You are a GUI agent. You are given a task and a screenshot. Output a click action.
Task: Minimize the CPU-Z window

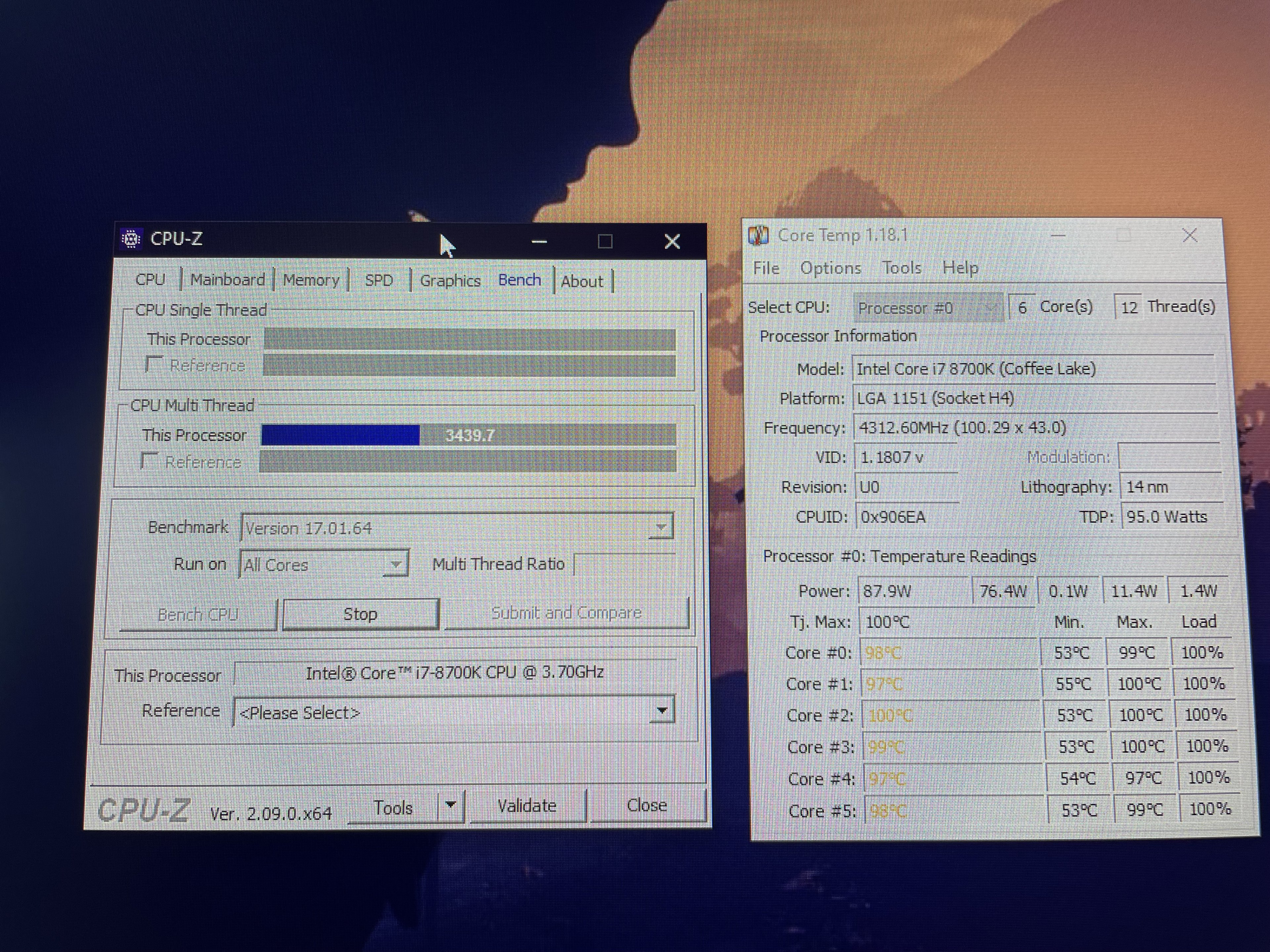(538, 242)
